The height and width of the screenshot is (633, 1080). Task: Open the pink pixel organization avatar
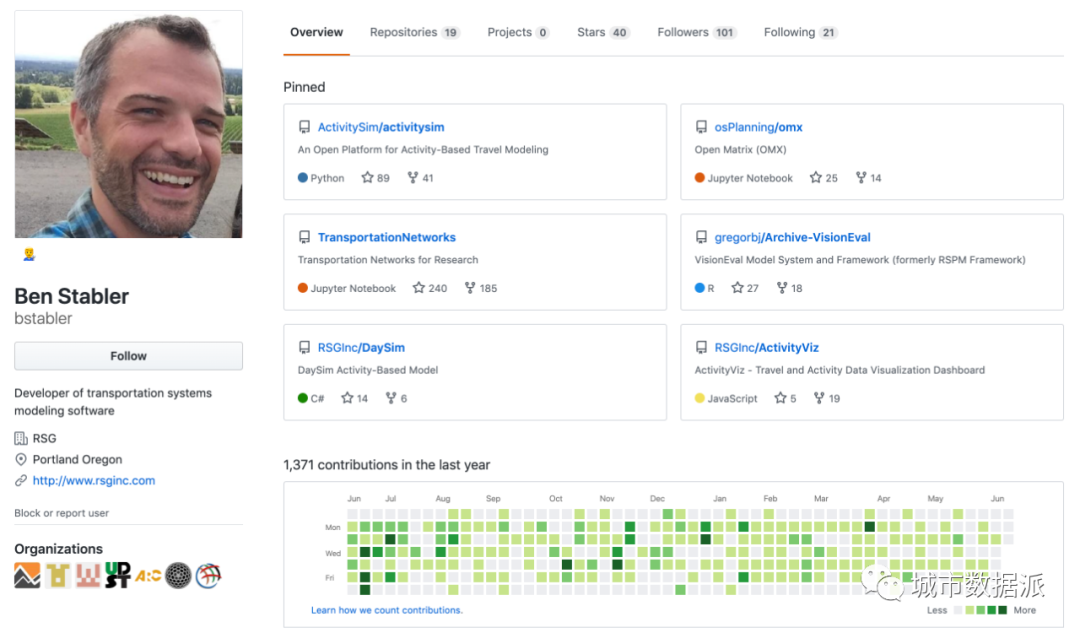point(88,575)
